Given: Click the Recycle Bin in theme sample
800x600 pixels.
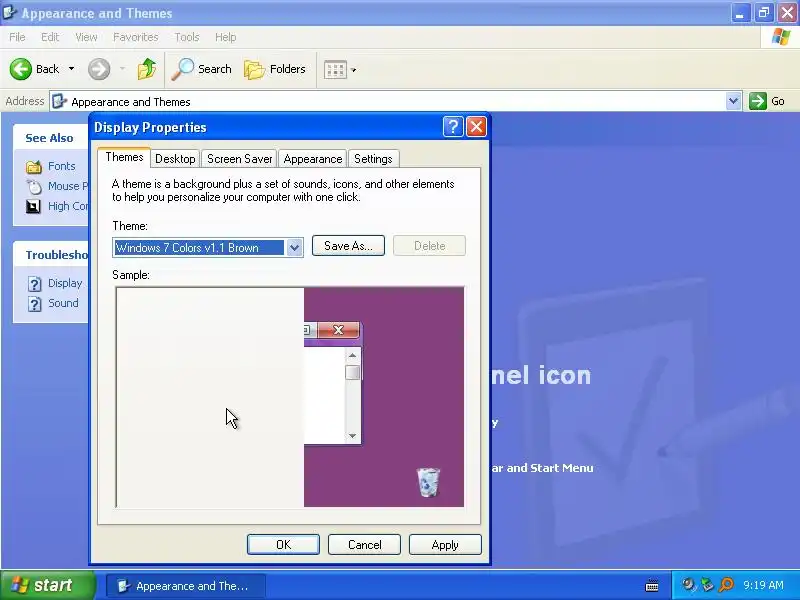Looking at the screenshot, I should [x=428, y=482].
